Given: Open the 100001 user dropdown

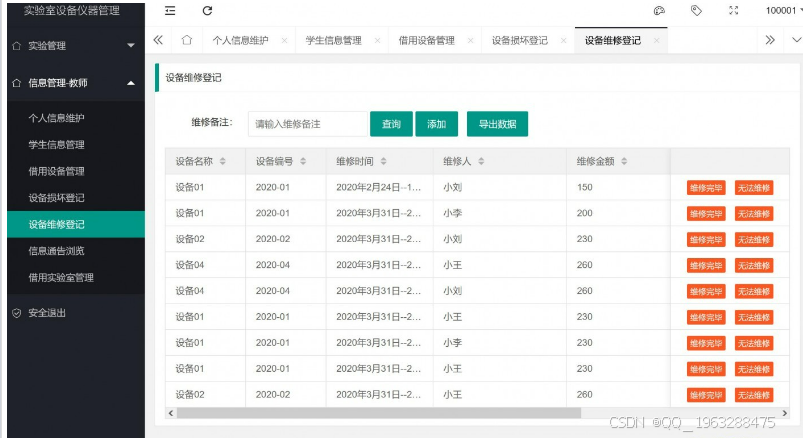Looking at the screenshot, I should tap(784, 11).
